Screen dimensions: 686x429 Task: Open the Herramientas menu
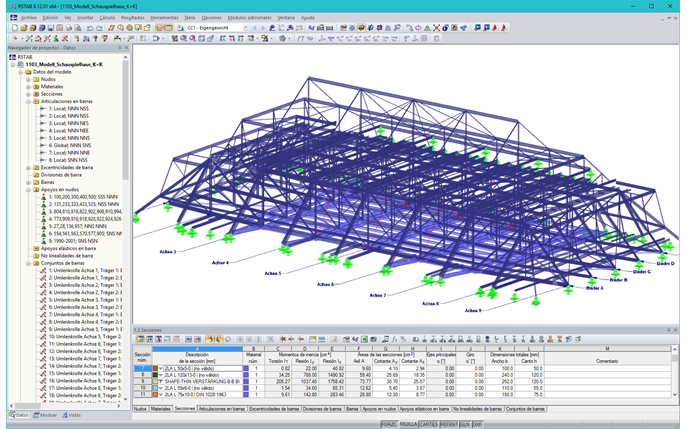[x=164, y=18]
